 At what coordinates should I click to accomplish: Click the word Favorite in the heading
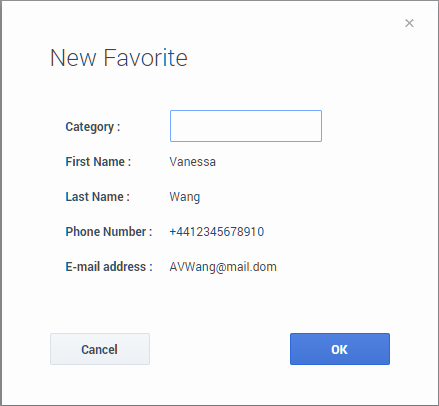(x=146, y=58)
